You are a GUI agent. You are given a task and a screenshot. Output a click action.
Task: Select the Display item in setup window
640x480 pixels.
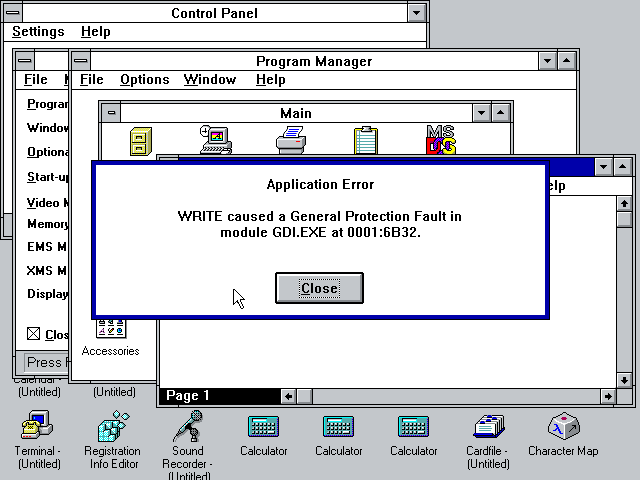tap(47, 294)
